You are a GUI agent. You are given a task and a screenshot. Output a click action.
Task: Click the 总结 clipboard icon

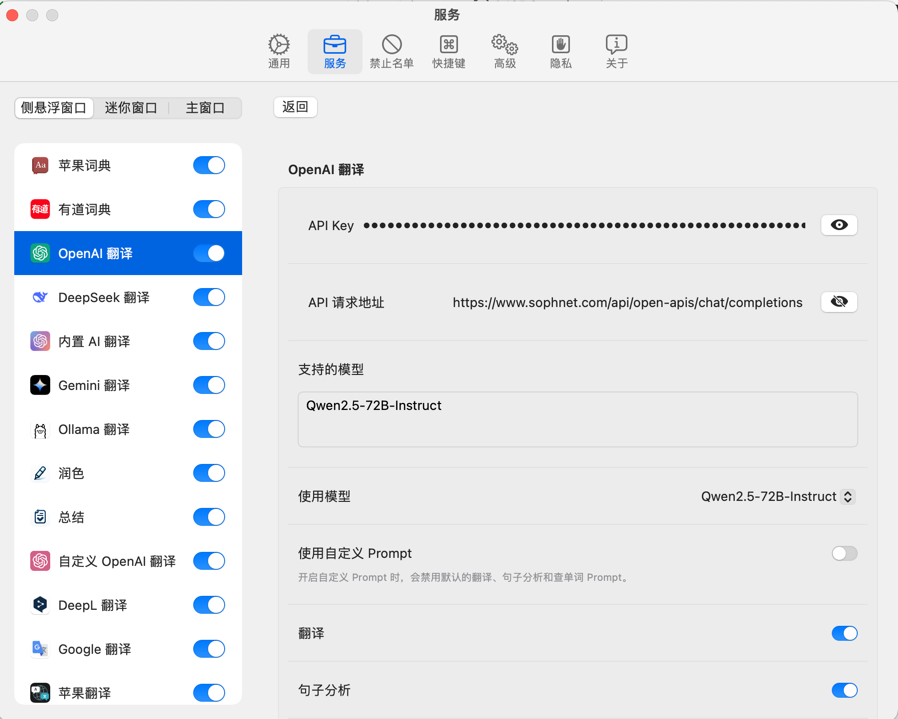(x=40, y=517)
